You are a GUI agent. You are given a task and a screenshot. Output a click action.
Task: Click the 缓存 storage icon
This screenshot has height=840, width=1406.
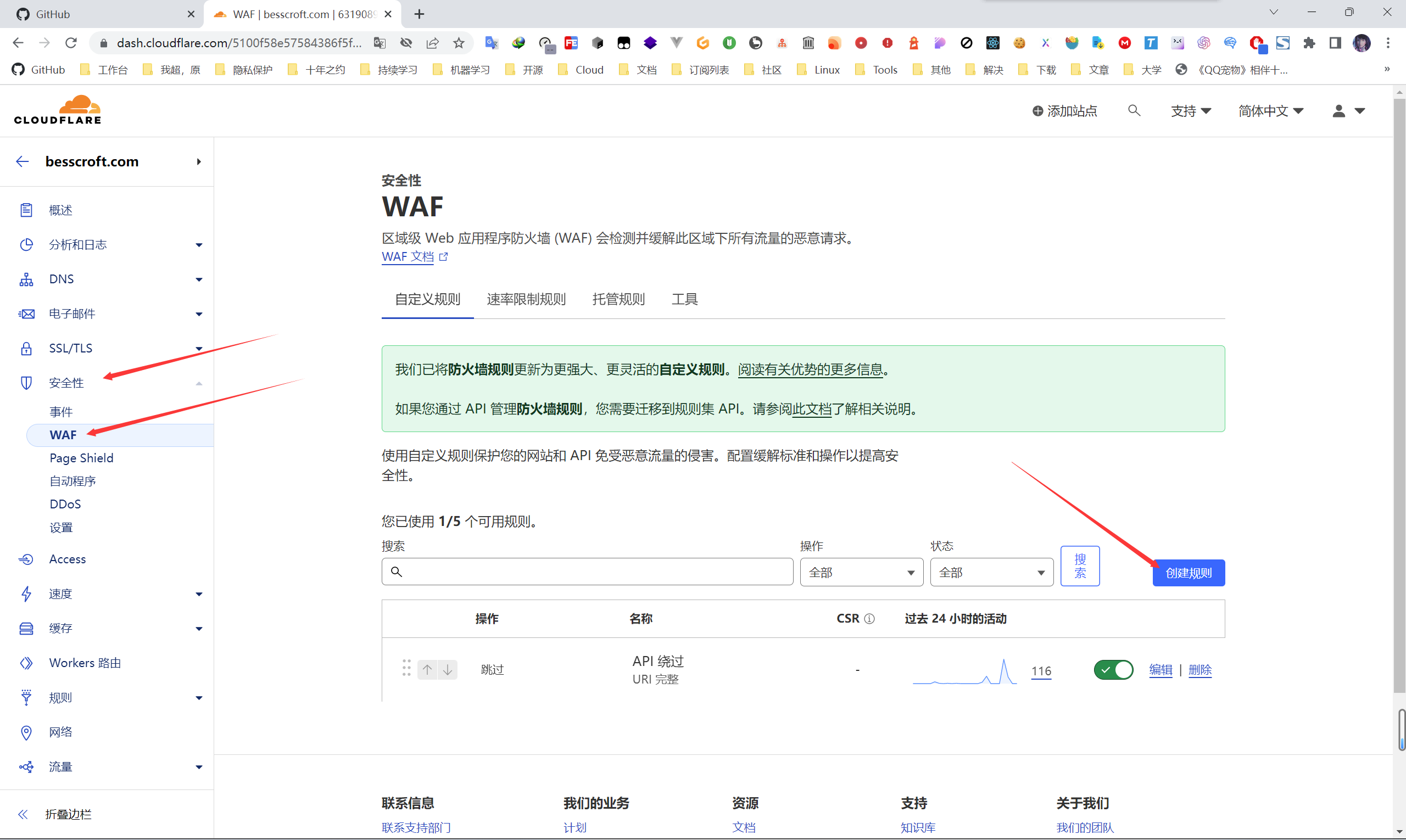[x=26, y=628]
